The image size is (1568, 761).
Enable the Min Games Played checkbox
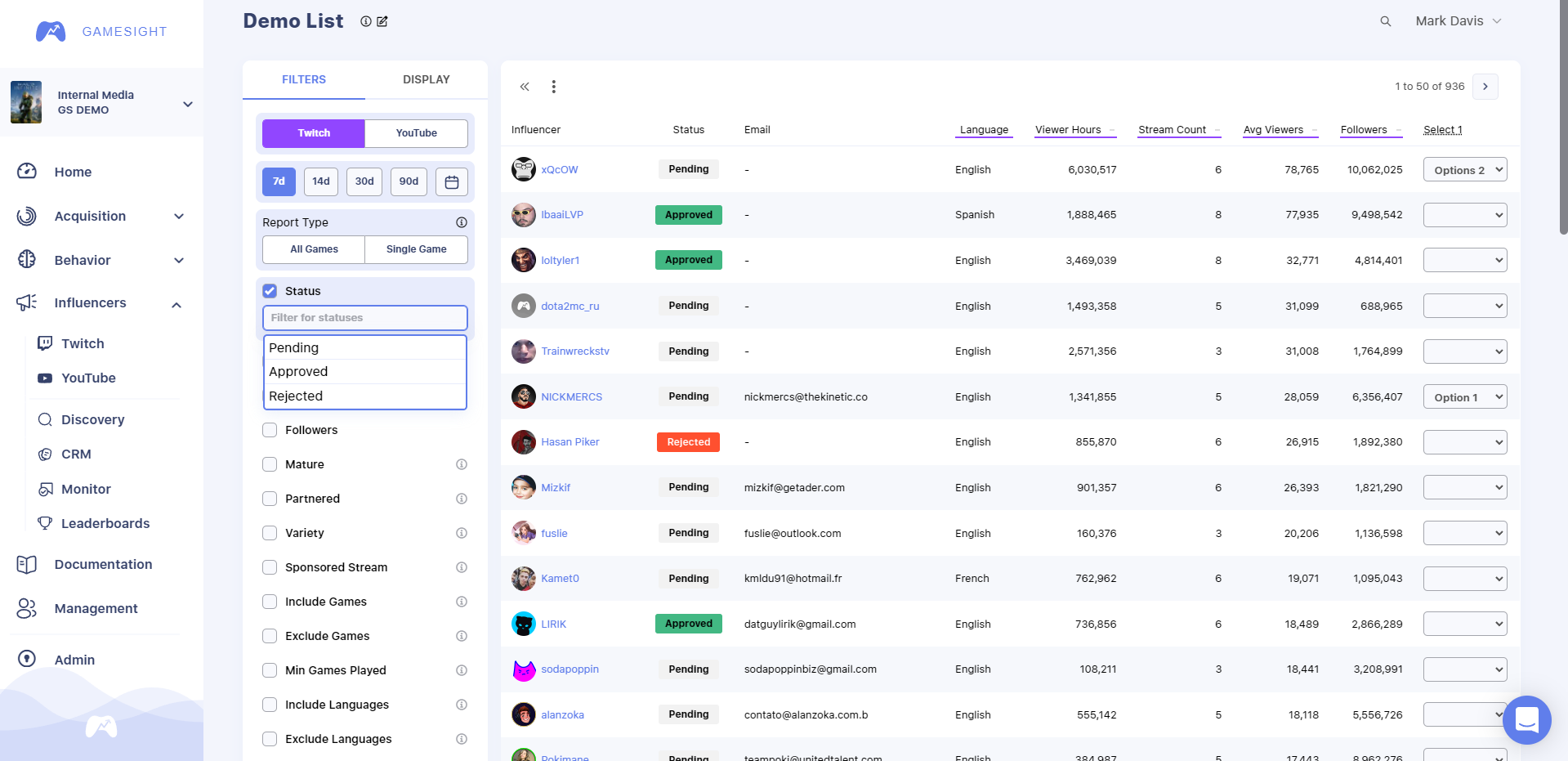(270, 670)
